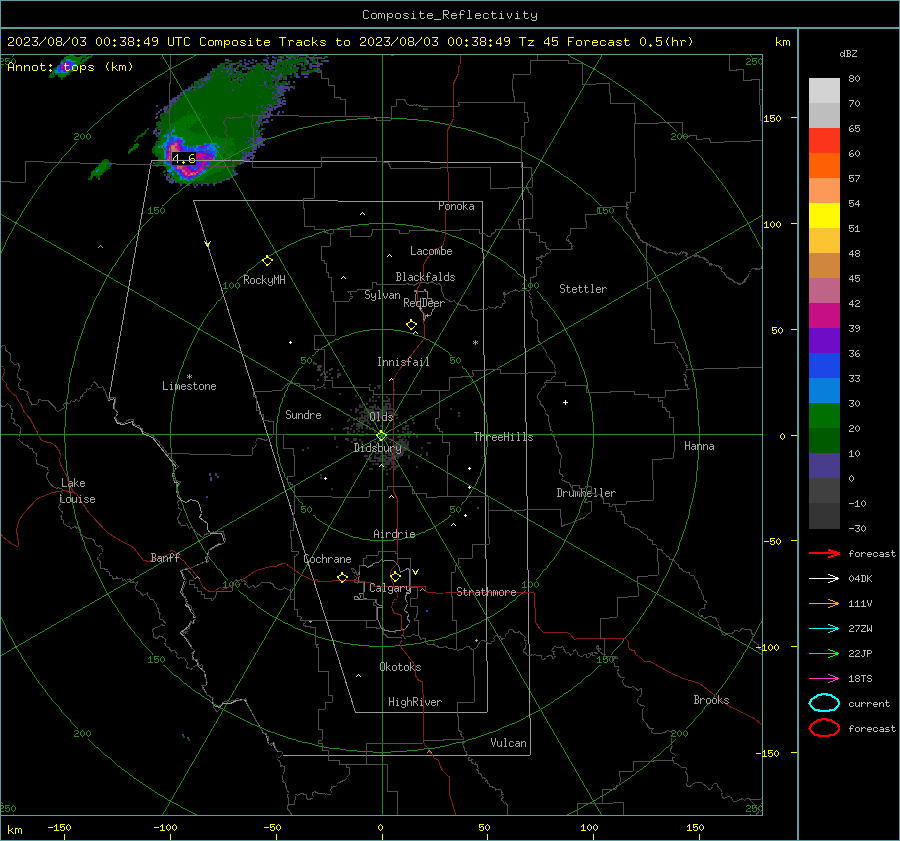Screen dimensions: 900x841
Task: Click the Lacombe city label
Action: pyautogui.click(x=431, y=251)
